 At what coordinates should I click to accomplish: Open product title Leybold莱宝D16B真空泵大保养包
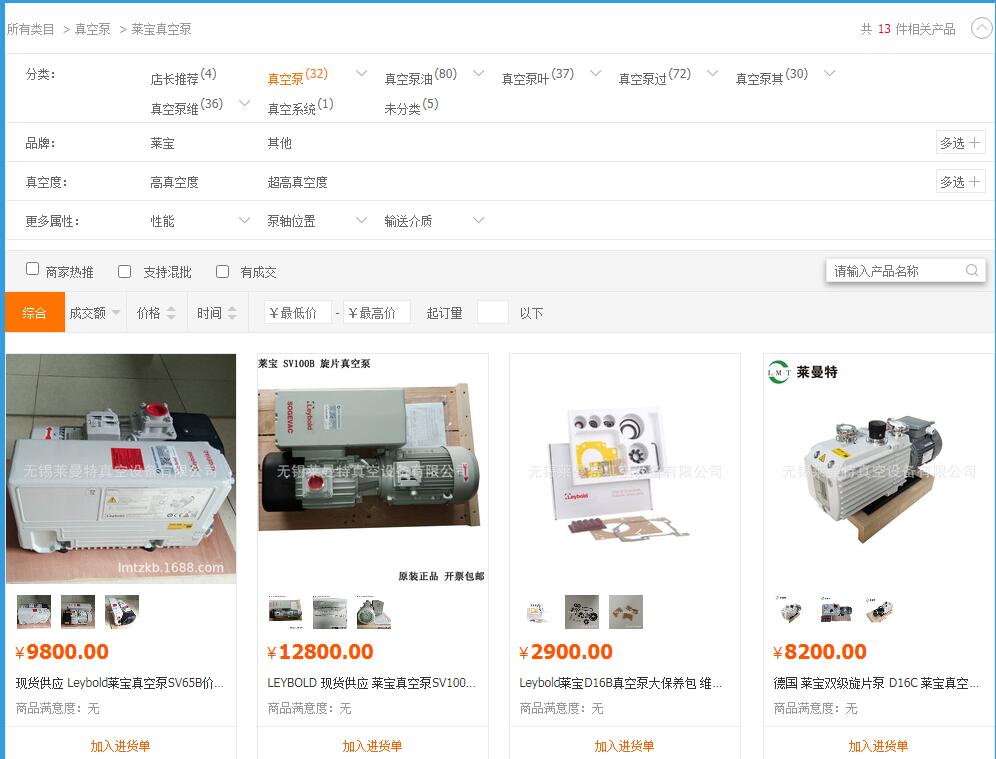click(x=621, y=683)
